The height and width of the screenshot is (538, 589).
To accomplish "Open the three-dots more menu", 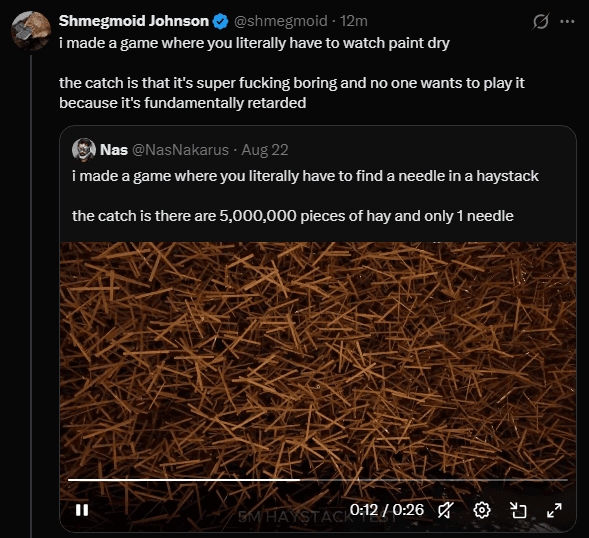I will [x=567, y=21].
